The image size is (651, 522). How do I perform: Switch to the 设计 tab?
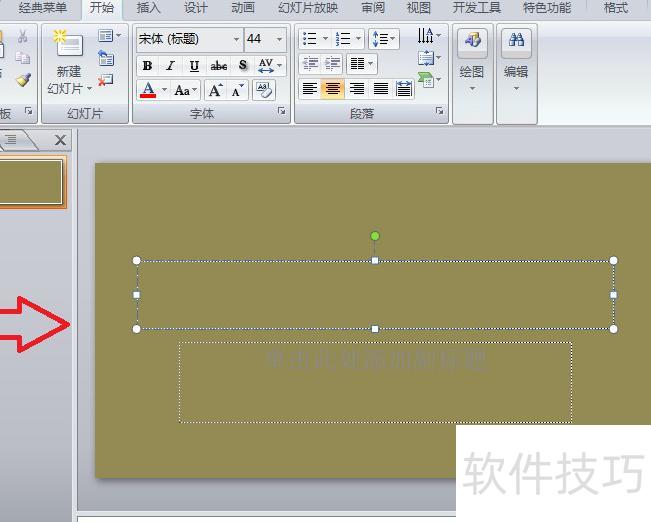[x=196, y=7]
